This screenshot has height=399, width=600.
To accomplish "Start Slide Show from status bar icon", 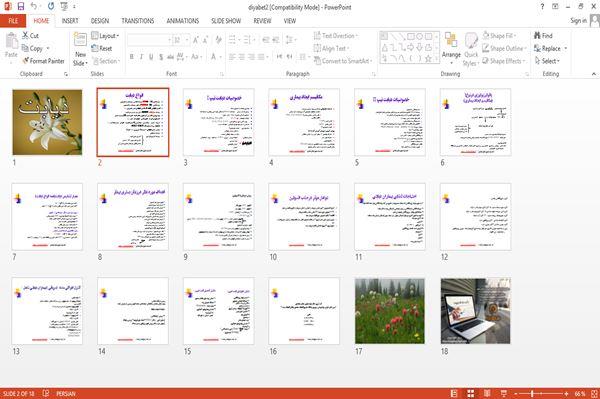I will click(504, 393).
